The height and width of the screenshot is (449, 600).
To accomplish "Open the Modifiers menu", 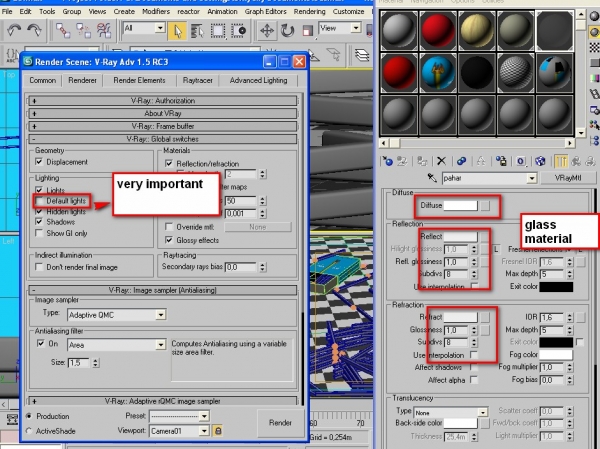I will 156,11.
